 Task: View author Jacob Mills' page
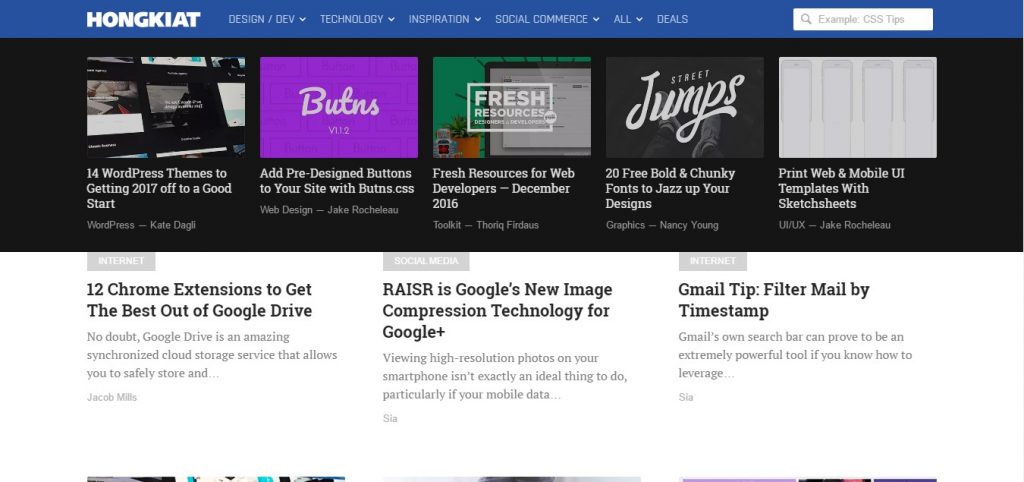click(112, 397)
